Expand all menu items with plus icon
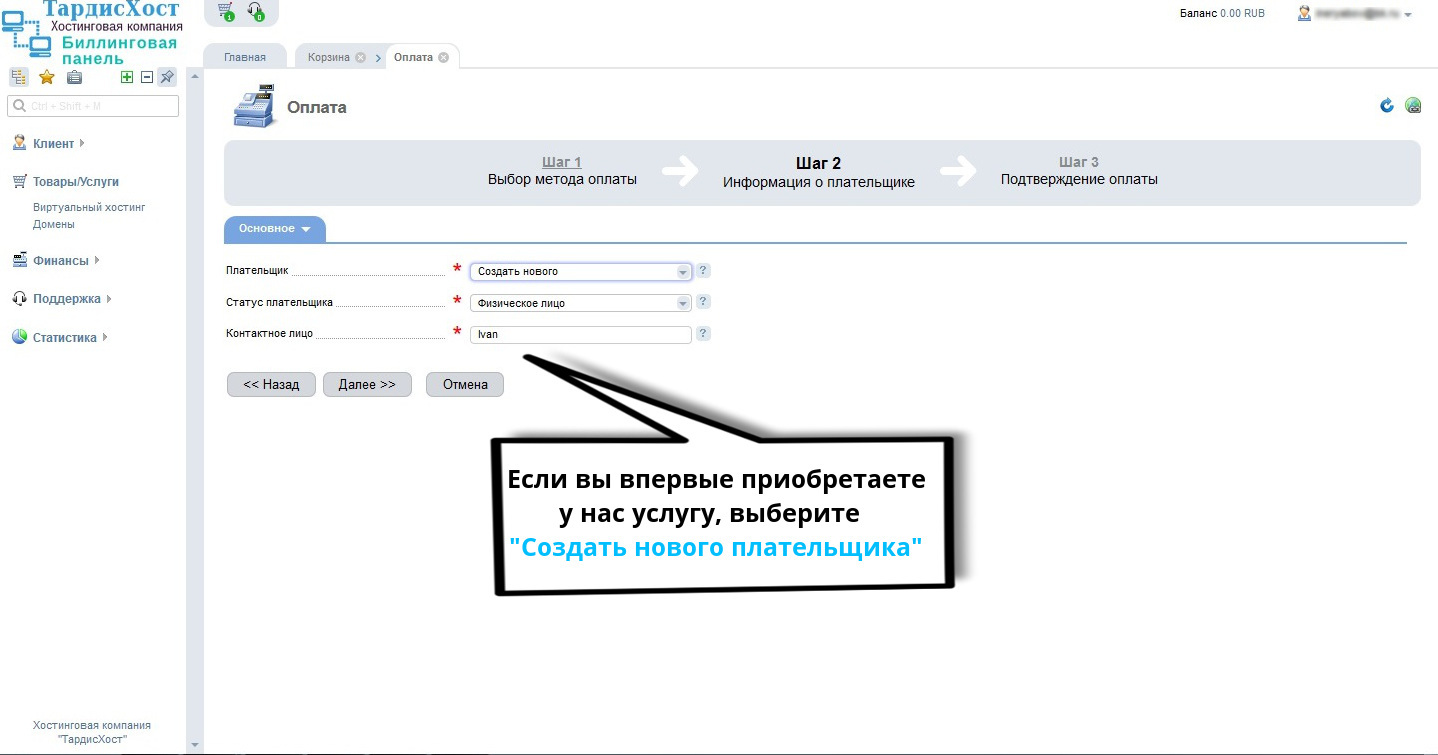 point(127,77)
